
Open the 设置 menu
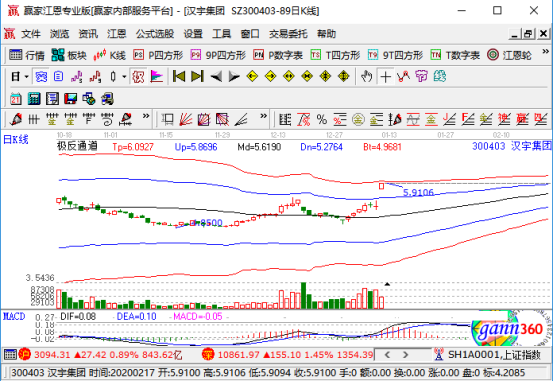click(x=193, y=34)
